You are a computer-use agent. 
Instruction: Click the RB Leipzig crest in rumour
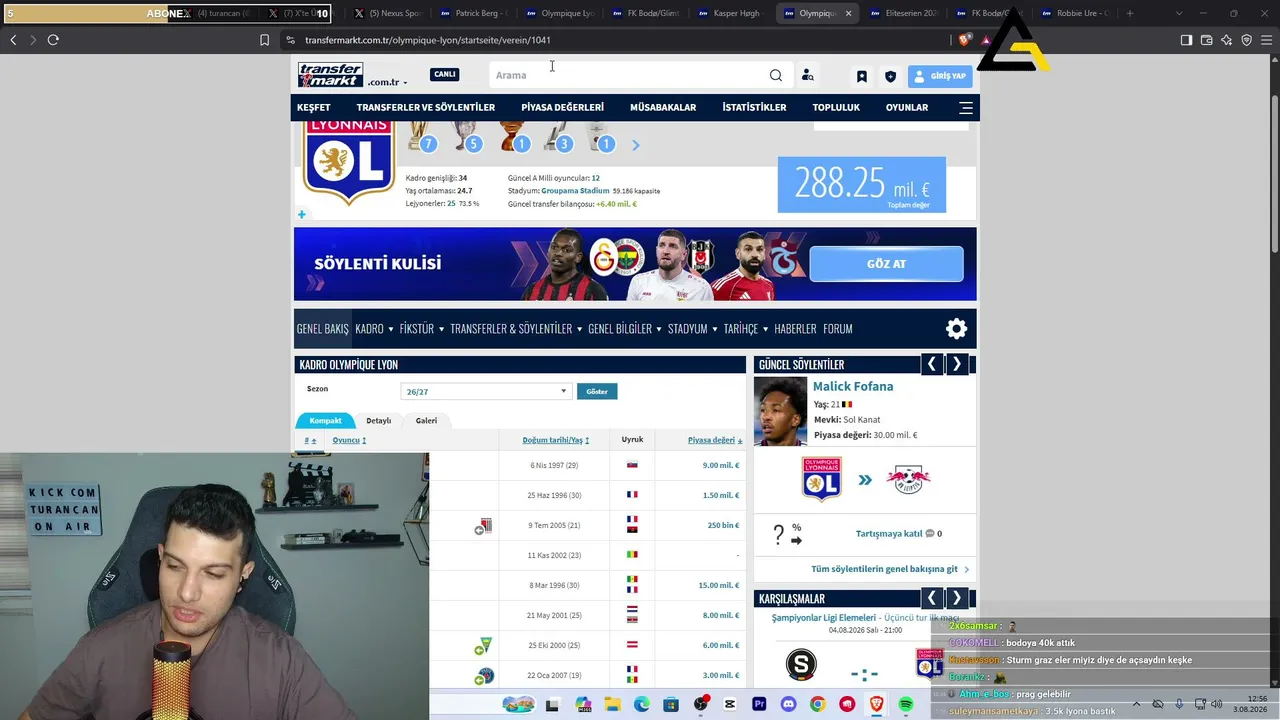click(x=908, y=480)
